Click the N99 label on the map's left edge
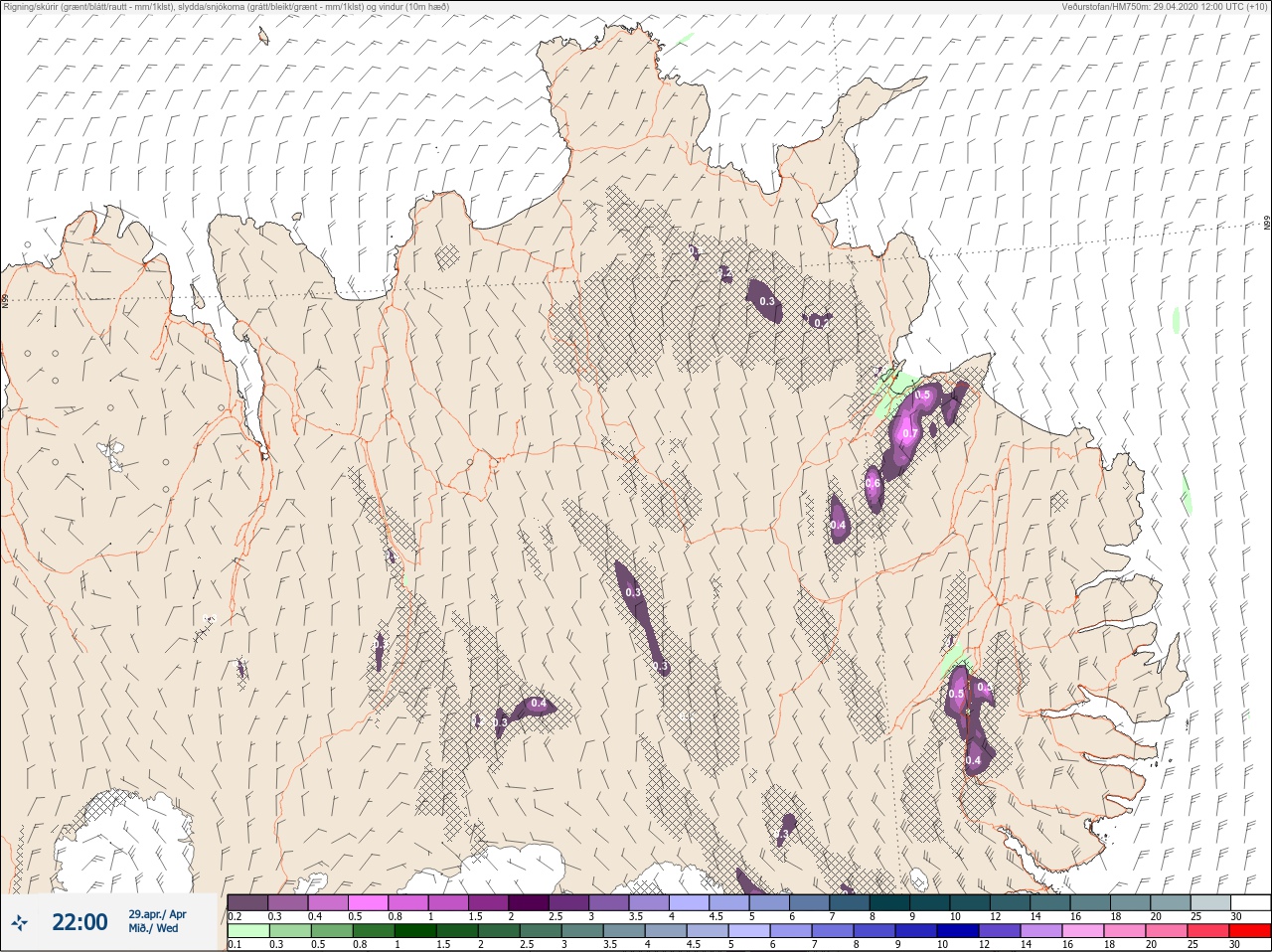This screenshot has width=1272, height=952. 5,299
